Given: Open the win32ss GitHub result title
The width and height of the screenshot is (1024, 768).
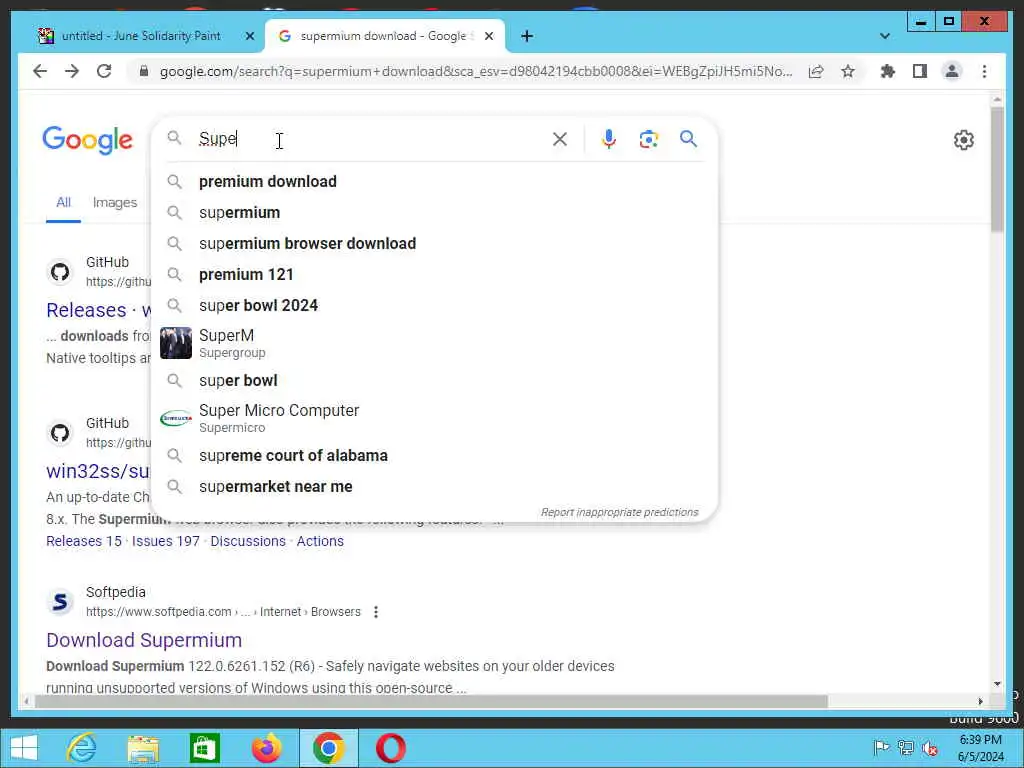Looking at the screenshot, I should [99, 471].
